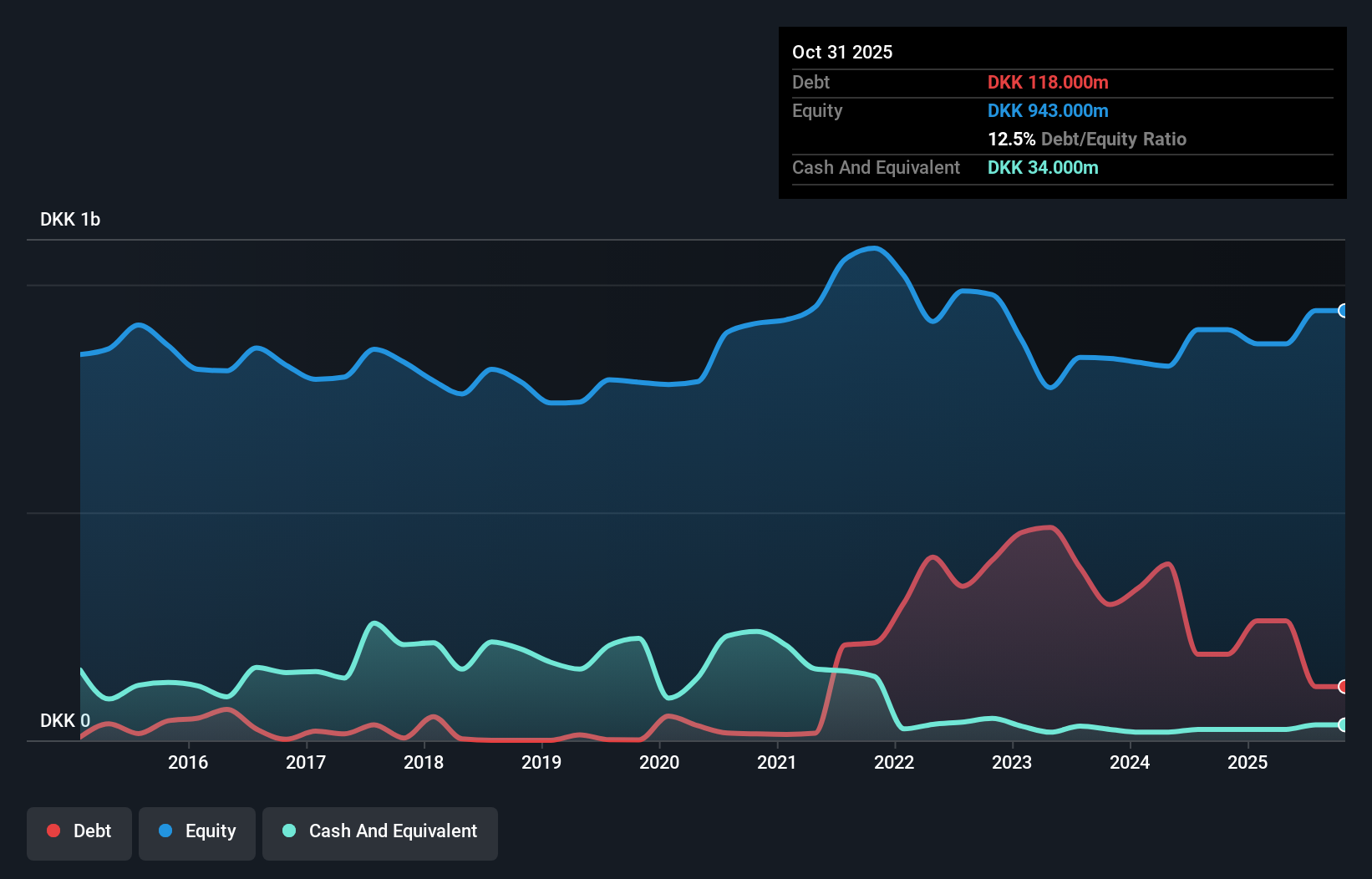
Task: Click the Oct 31 2025 tooltip date
Action: tap(842, 52)
